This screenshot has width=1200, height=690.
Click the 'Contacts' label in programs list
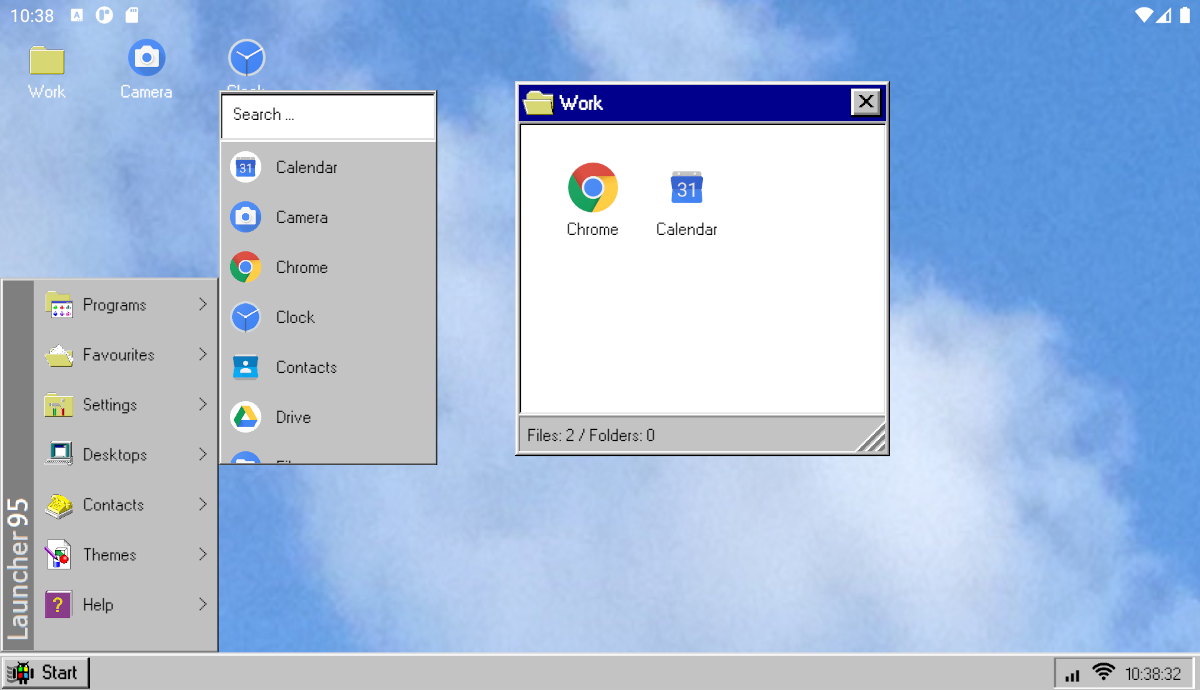coord(306,367)
